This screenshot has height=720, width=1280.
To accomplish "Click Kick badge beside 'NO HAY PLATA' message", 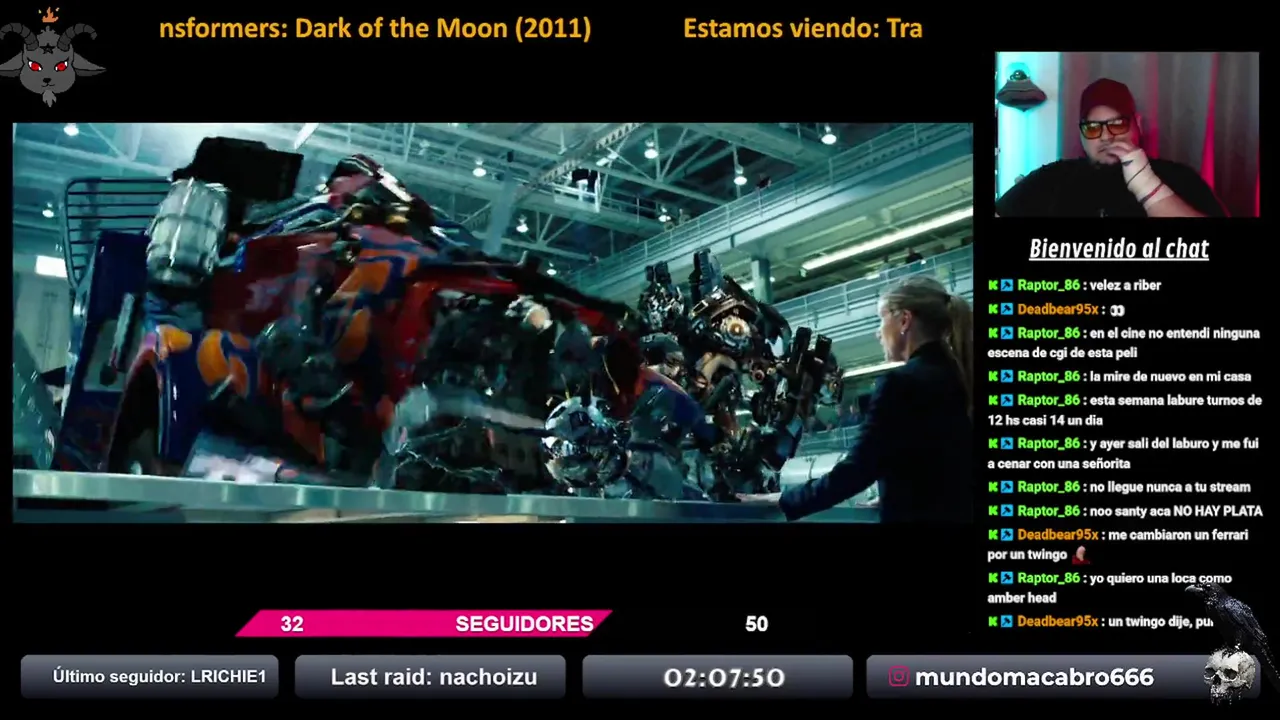I will [993, 511].
